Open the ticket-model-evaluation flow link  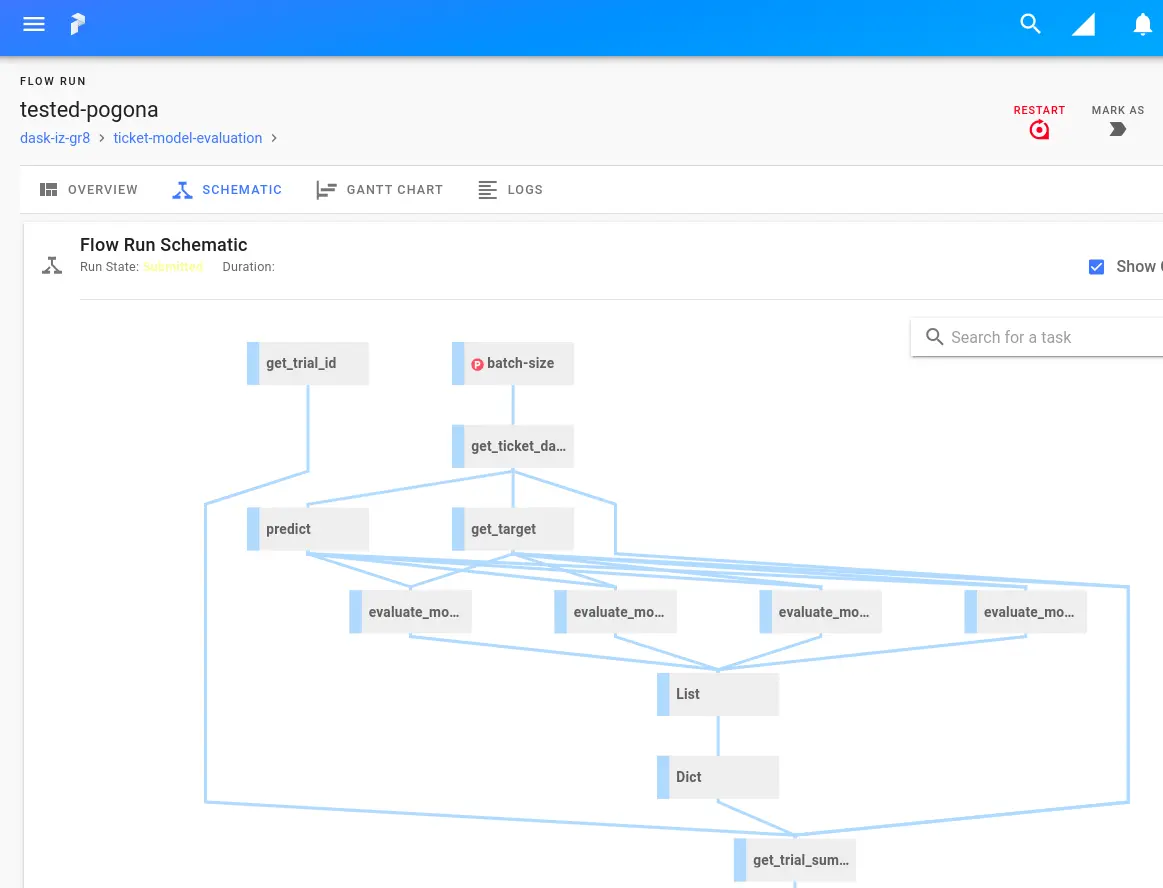point(187,138)
